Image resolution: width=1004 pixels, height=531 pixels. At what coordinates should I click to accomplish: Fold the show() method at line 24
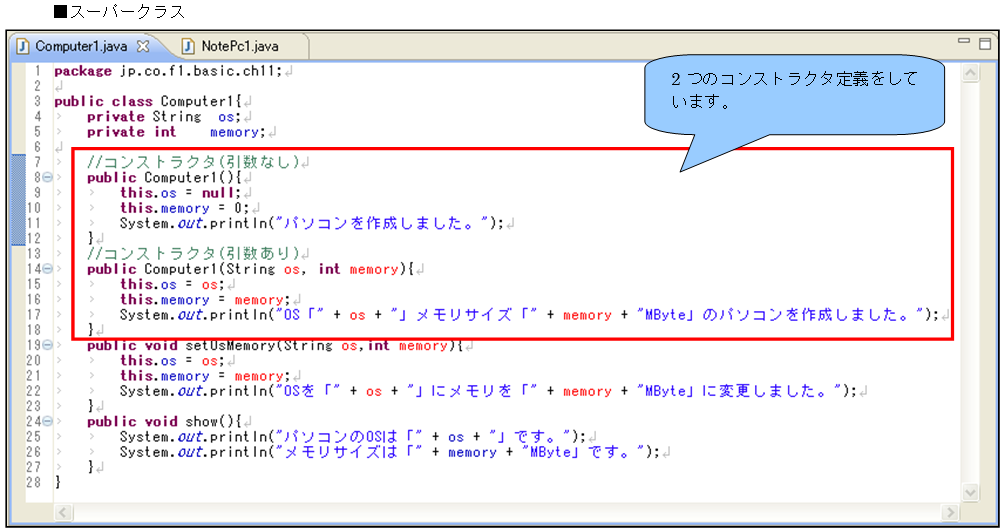pyautogui.click(x=47, y=422)
